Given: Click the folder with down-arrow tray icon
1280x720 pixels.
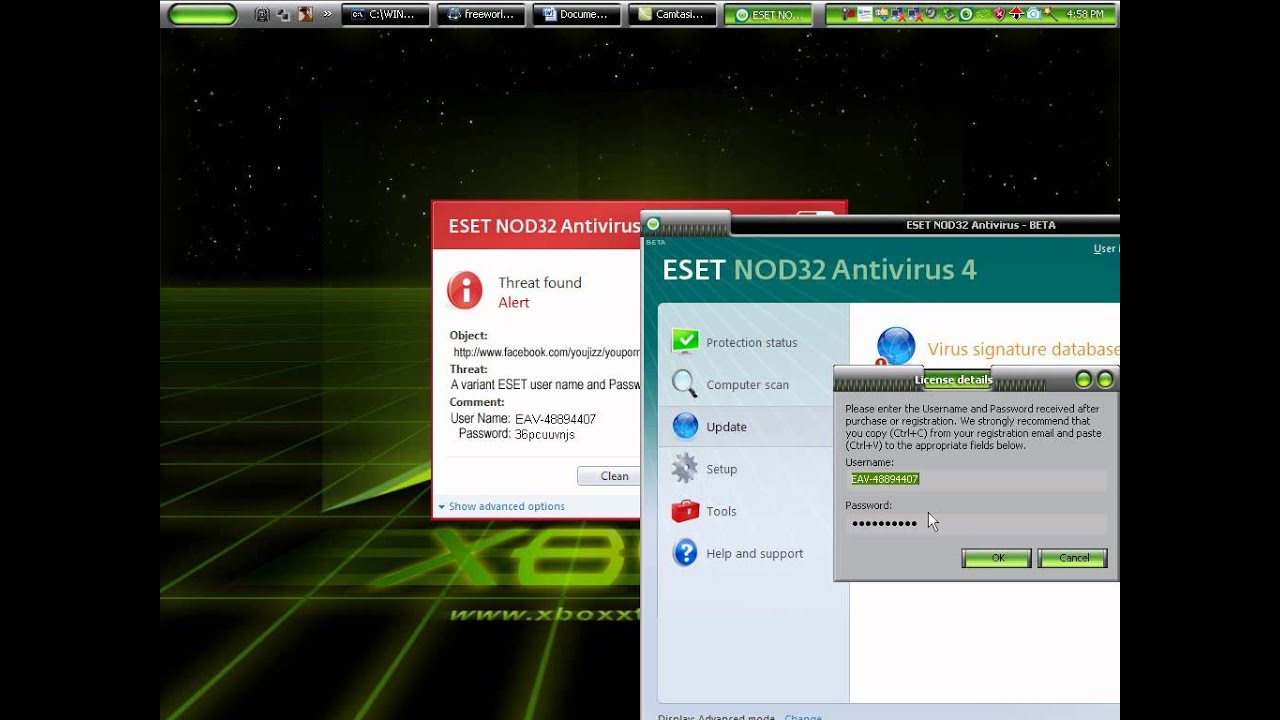Looking at the screenshot, I should pos(883,14).
